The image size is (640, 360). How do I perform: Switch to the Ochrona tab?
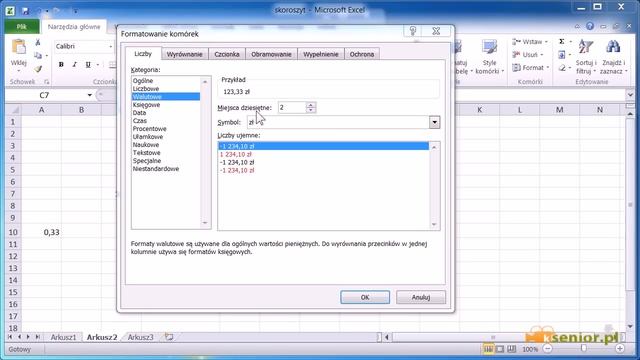click(x=362, y=54)
